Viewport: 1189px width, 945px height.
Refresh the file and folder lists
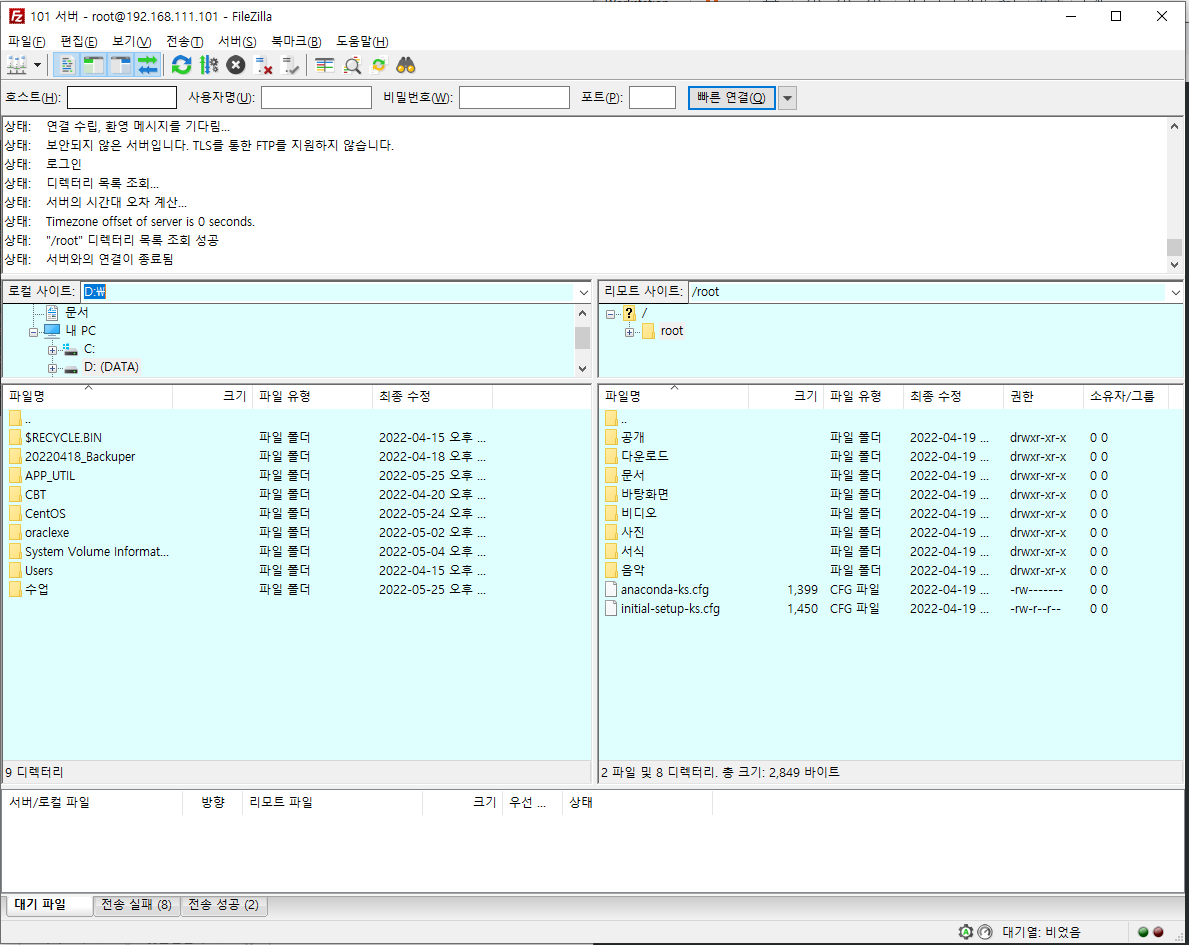[181, 65]
